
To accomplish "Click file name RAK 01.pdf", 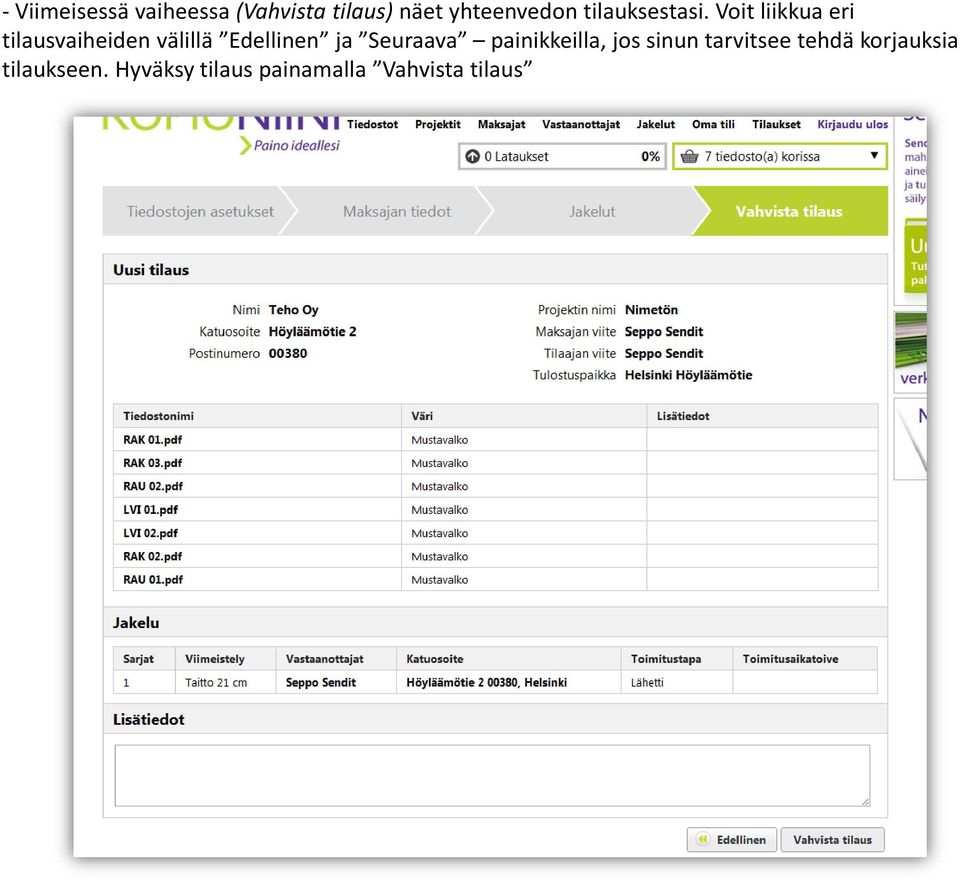I will pos(152,440).
